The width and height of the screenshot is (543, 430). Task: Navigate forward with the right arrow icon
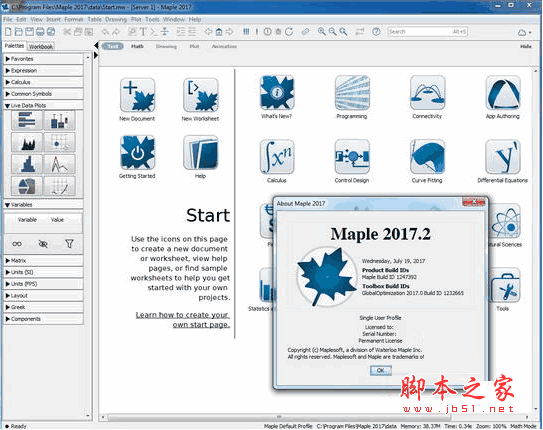[x=230, y=32]
